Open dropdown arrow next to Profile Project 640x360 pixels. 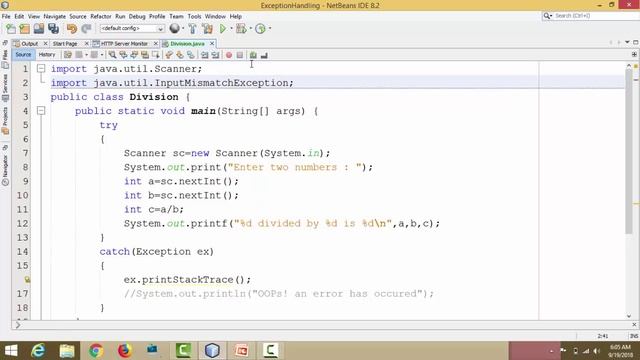(270, 28)
